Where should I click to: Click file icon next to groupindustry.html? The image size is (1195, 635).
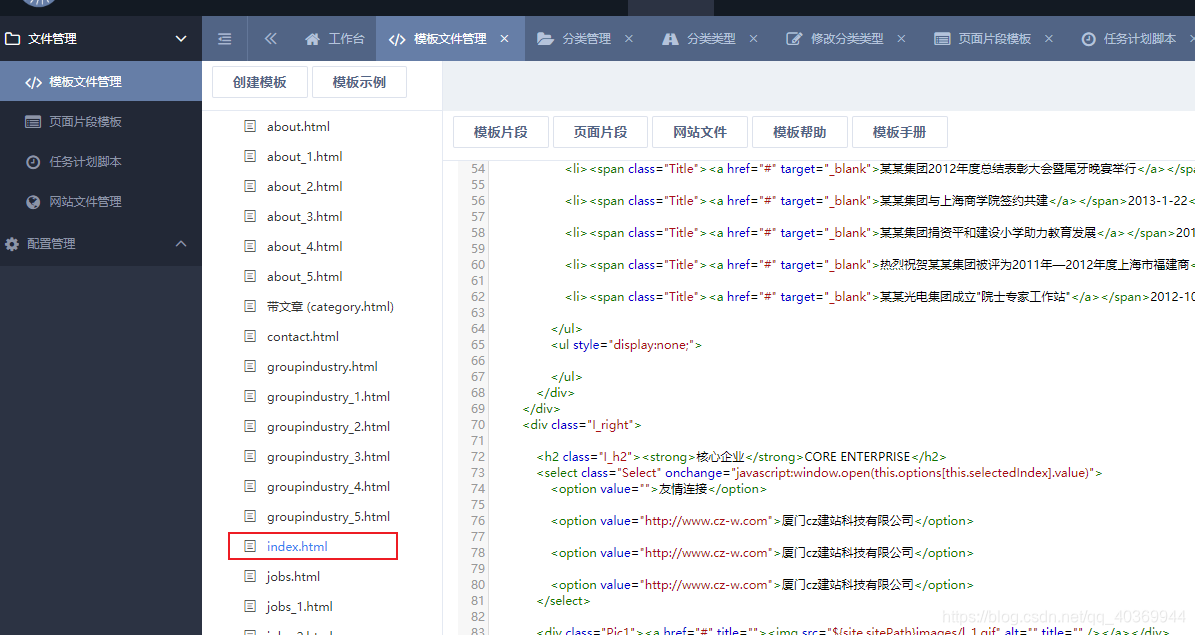coord(250,366)
